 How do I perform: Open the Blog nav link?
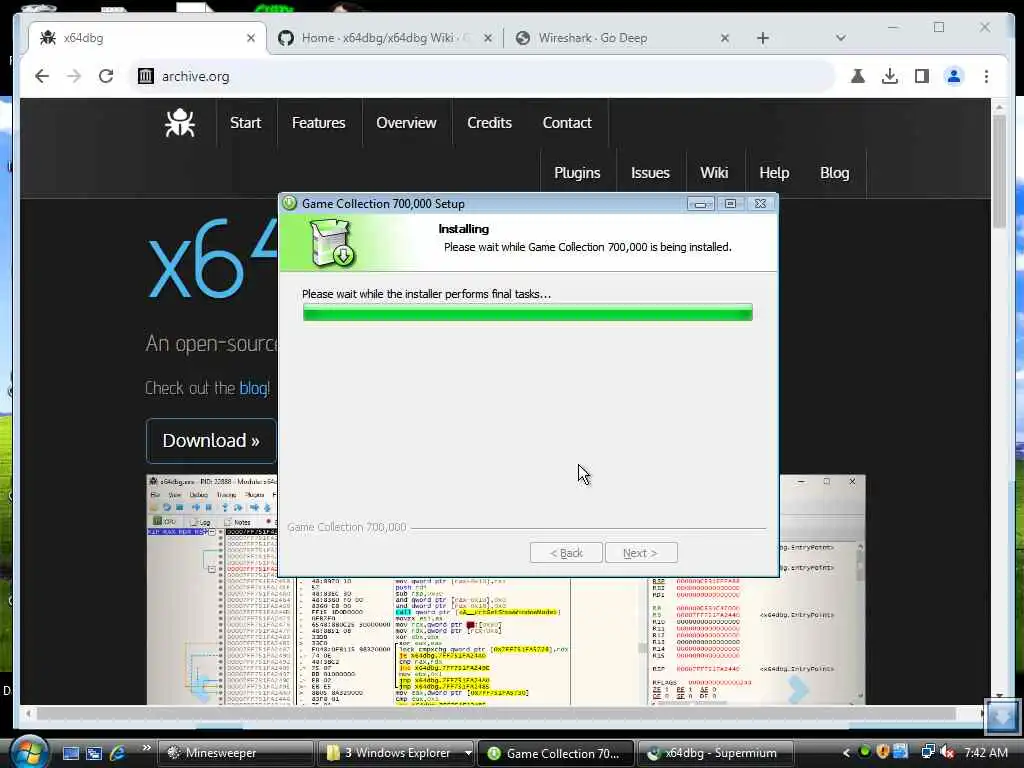pos(834,173)
